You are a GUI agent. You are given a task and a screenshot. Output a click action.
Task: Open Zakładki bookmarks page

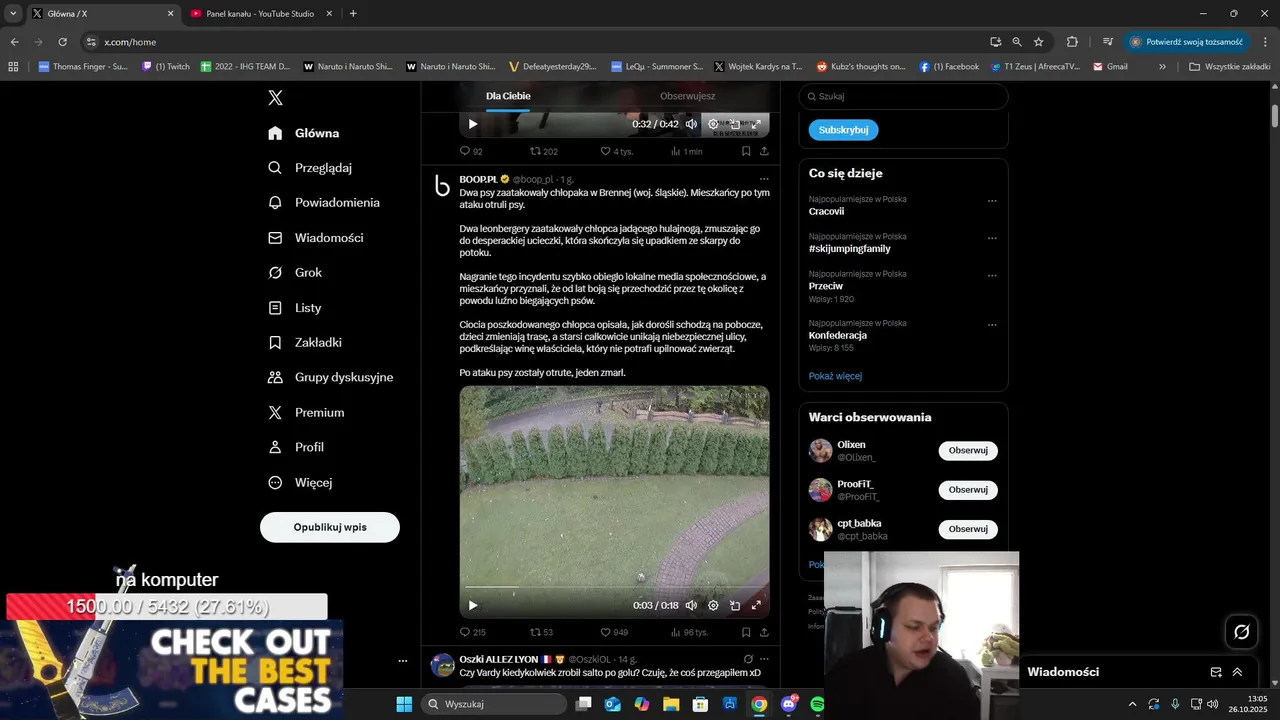(x=305, y=343)
